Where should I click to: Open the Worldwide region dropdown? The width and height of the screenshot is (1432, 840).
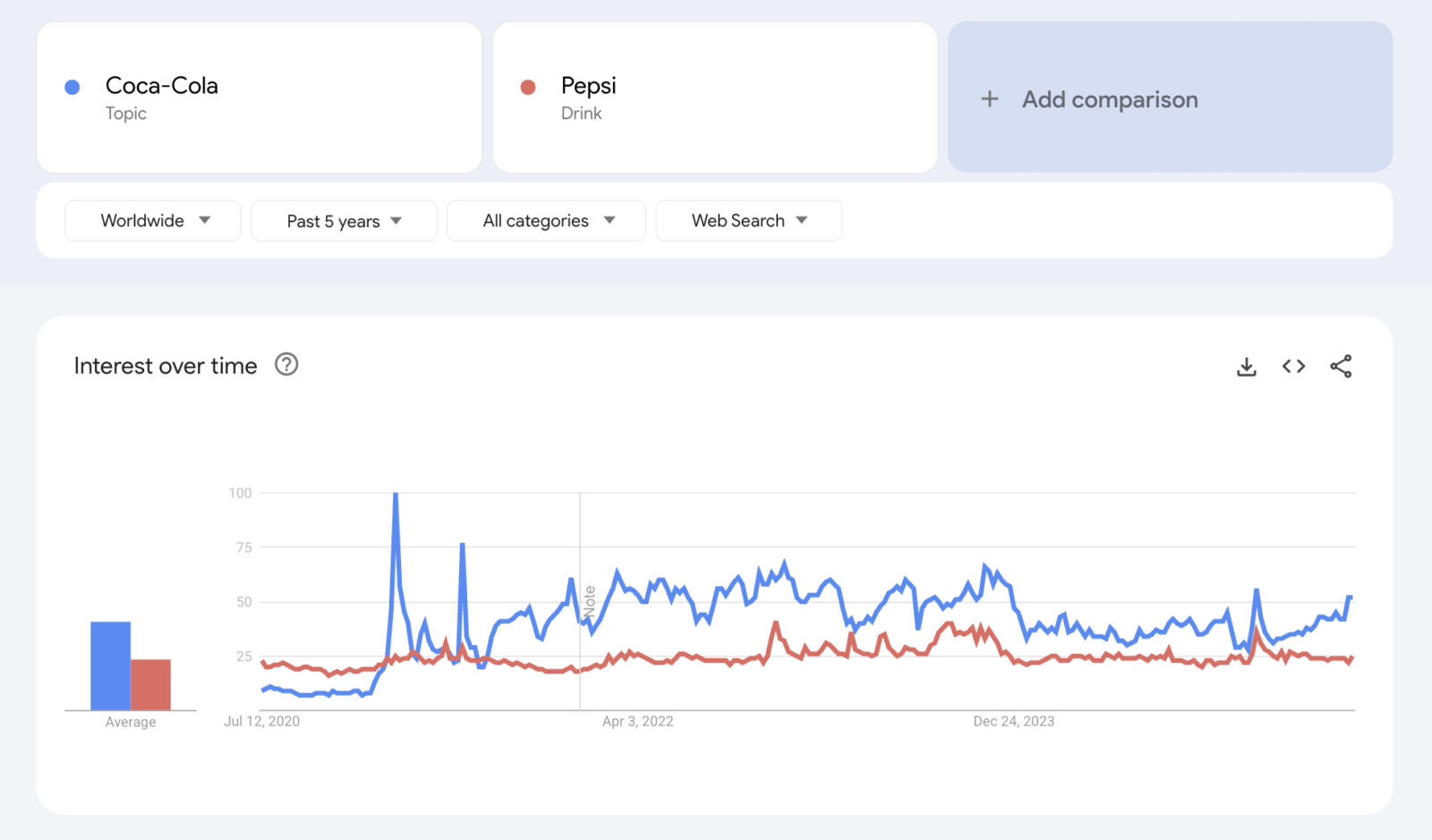pyautogui.click(x=153, y=221)
